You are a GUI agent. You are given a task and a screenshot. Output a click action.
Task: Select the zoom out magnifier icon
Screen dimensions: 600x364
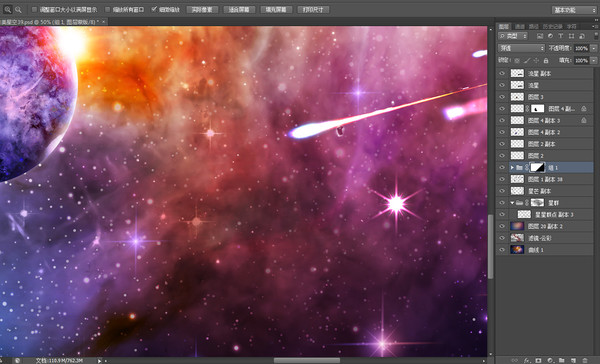pos(18,10)
